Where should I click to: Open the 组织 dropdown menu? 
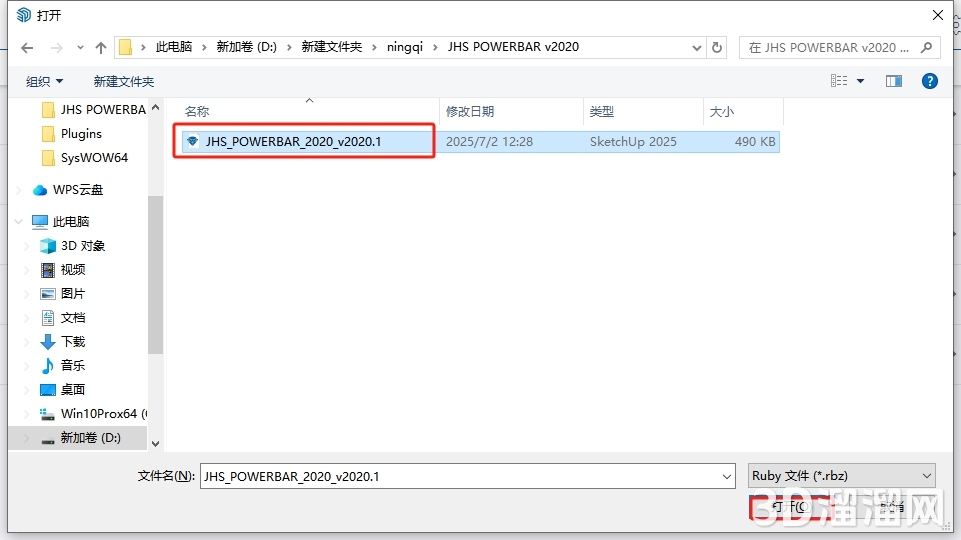click(44, 81)
